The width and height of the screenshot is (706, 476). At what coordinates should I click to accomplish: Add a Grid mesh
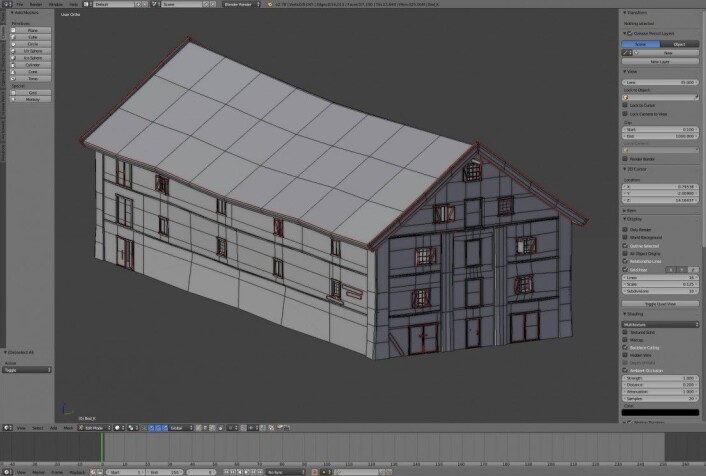click(x=31, y=92)
